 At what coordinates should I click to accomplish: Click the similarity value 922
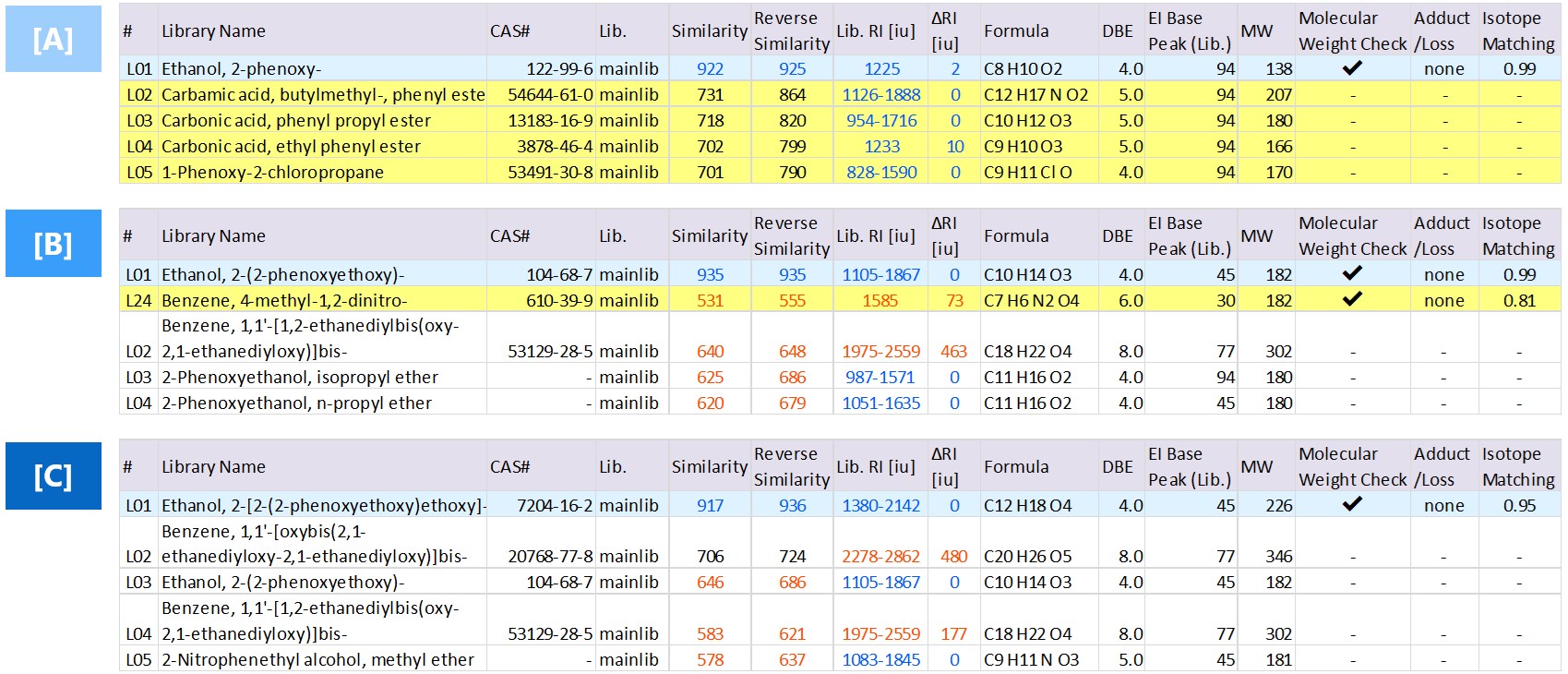[710, 68]
